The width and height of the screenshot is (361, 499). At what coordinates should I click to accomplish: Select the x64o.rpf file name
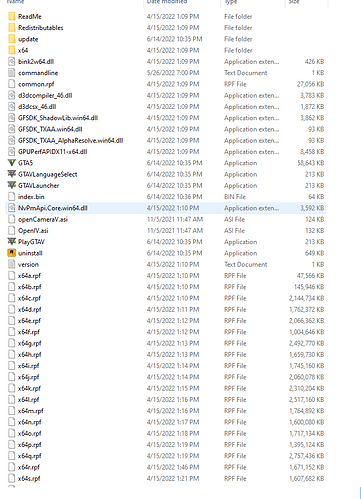coord(30,434)
